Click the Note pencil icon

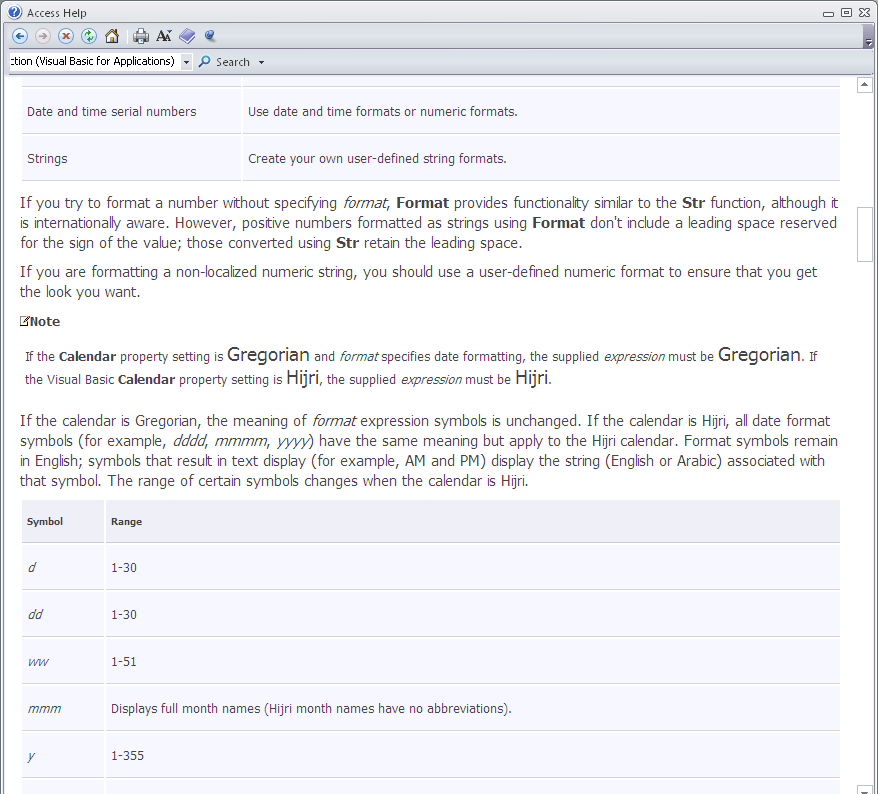pos(24,321)
